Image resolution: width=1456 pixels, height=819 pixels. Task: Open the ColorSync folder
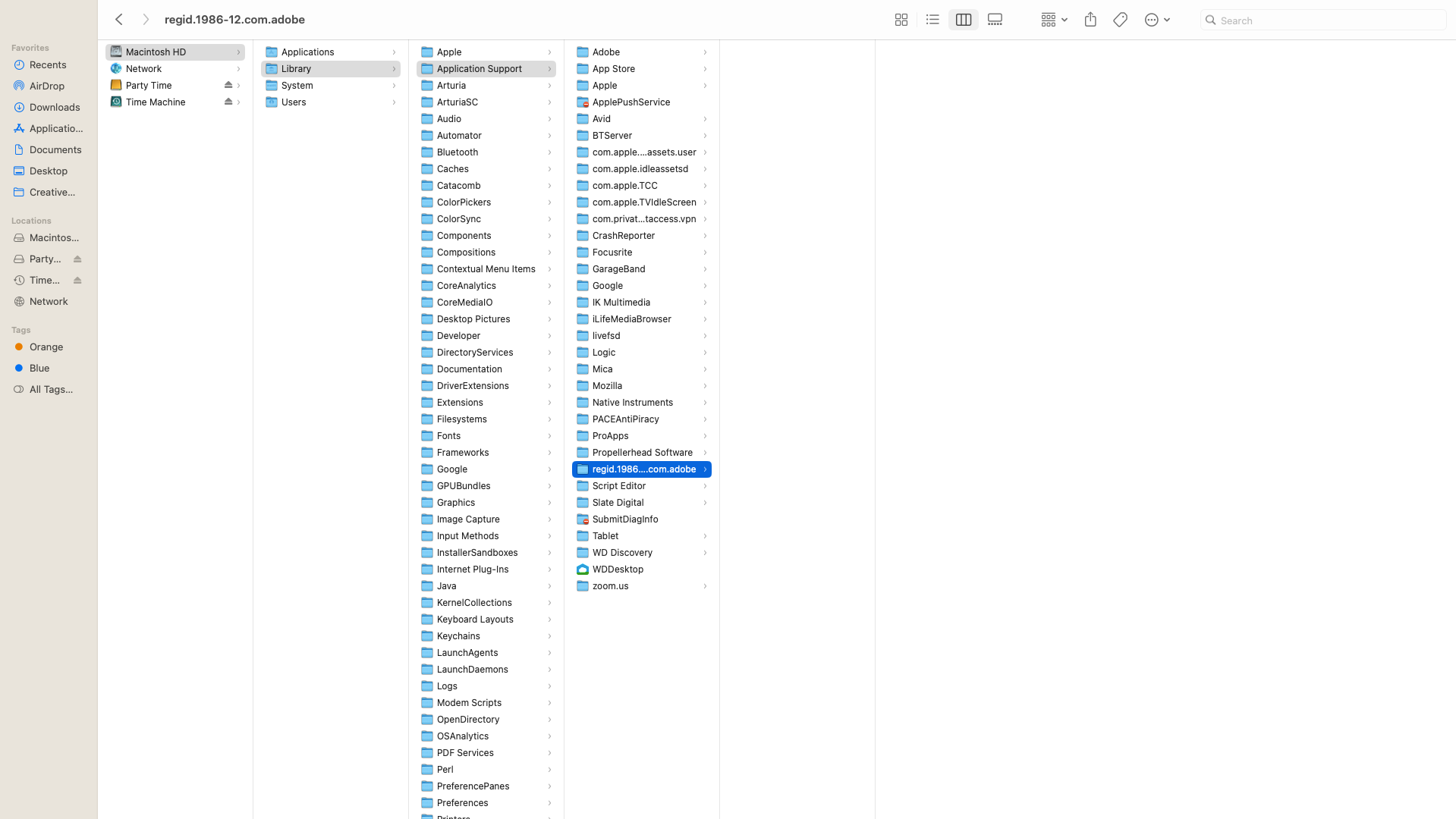click(x=486, y=219)
